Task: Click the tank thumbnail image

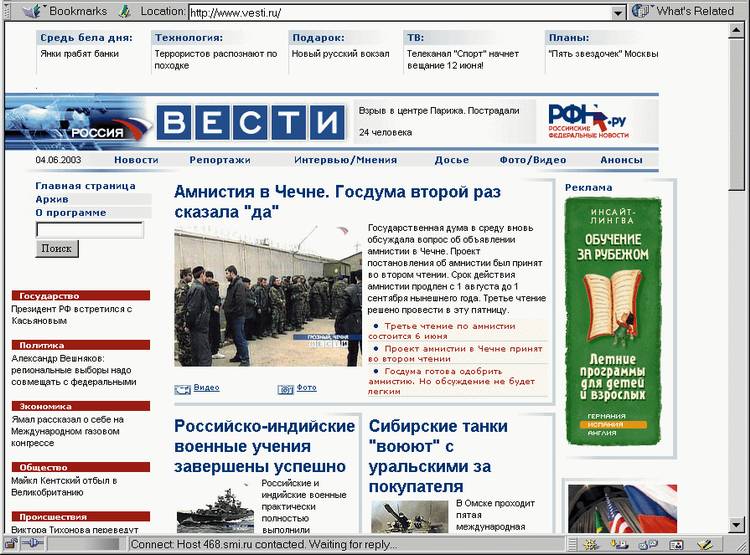Action: pos(409,517)
